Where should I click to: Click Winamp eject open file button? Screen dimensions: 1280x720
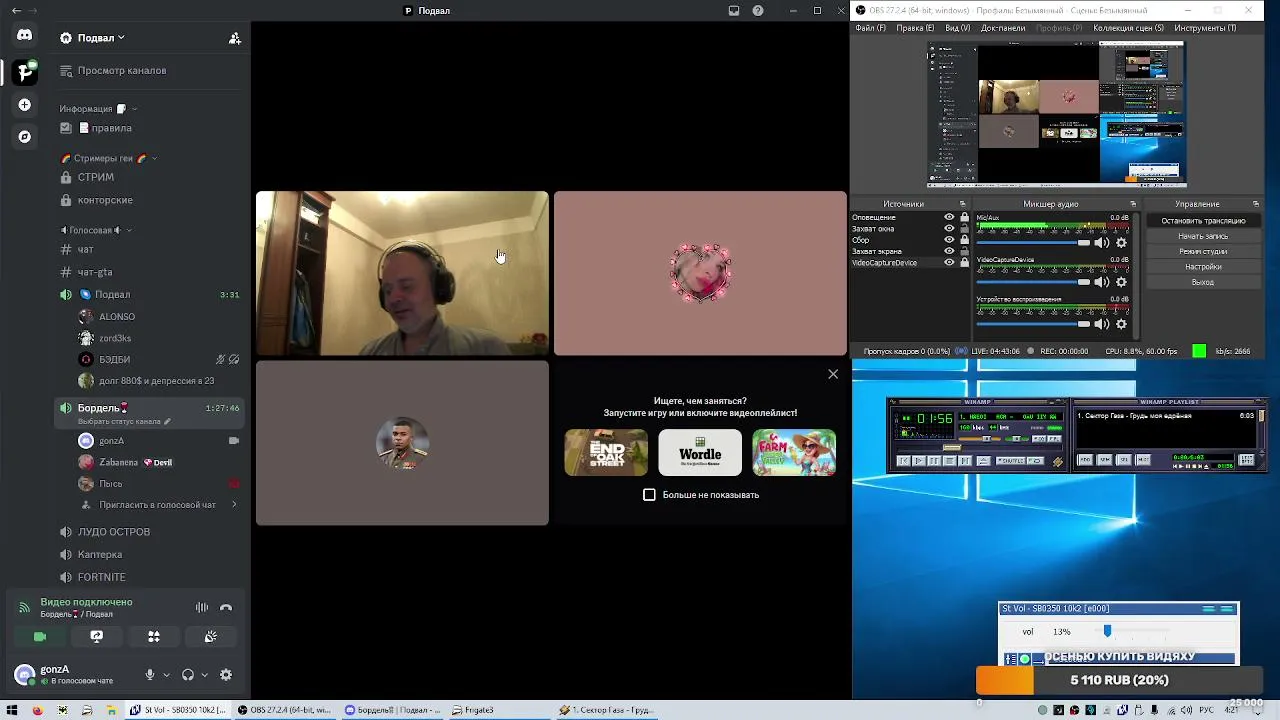pyautogui.click(x=983, y=461)
